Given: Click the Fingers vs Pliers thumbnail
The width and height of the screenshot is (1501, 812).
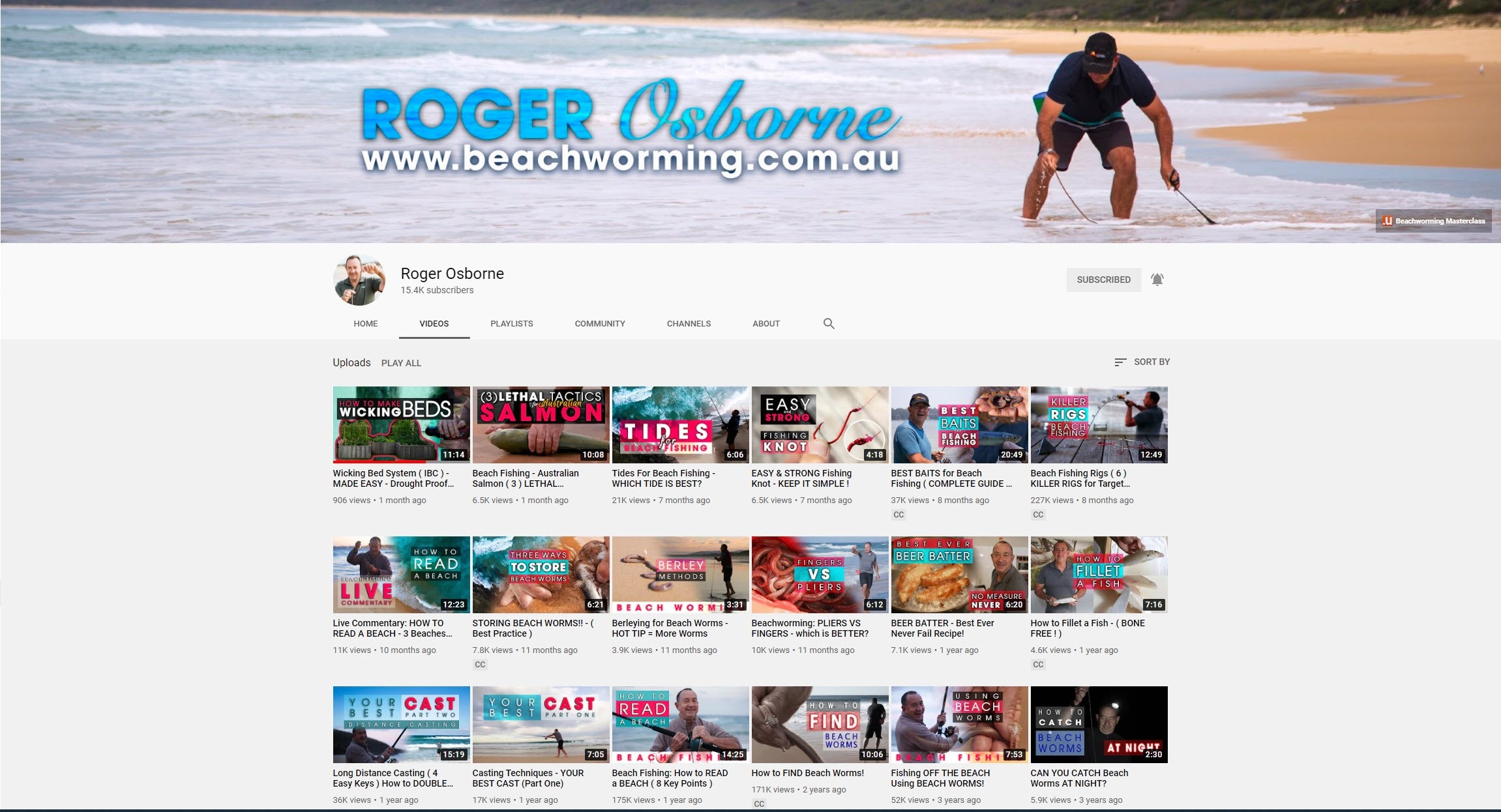Looking at the screenshot, I should (820, 574).
